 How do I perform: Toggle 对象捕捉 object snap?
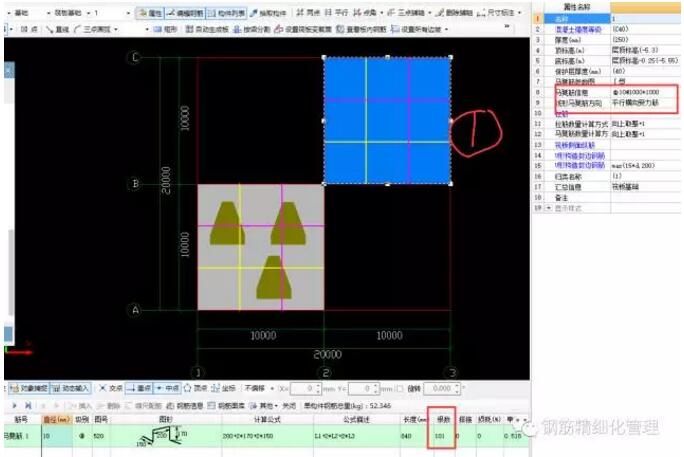tap(30, 387)
